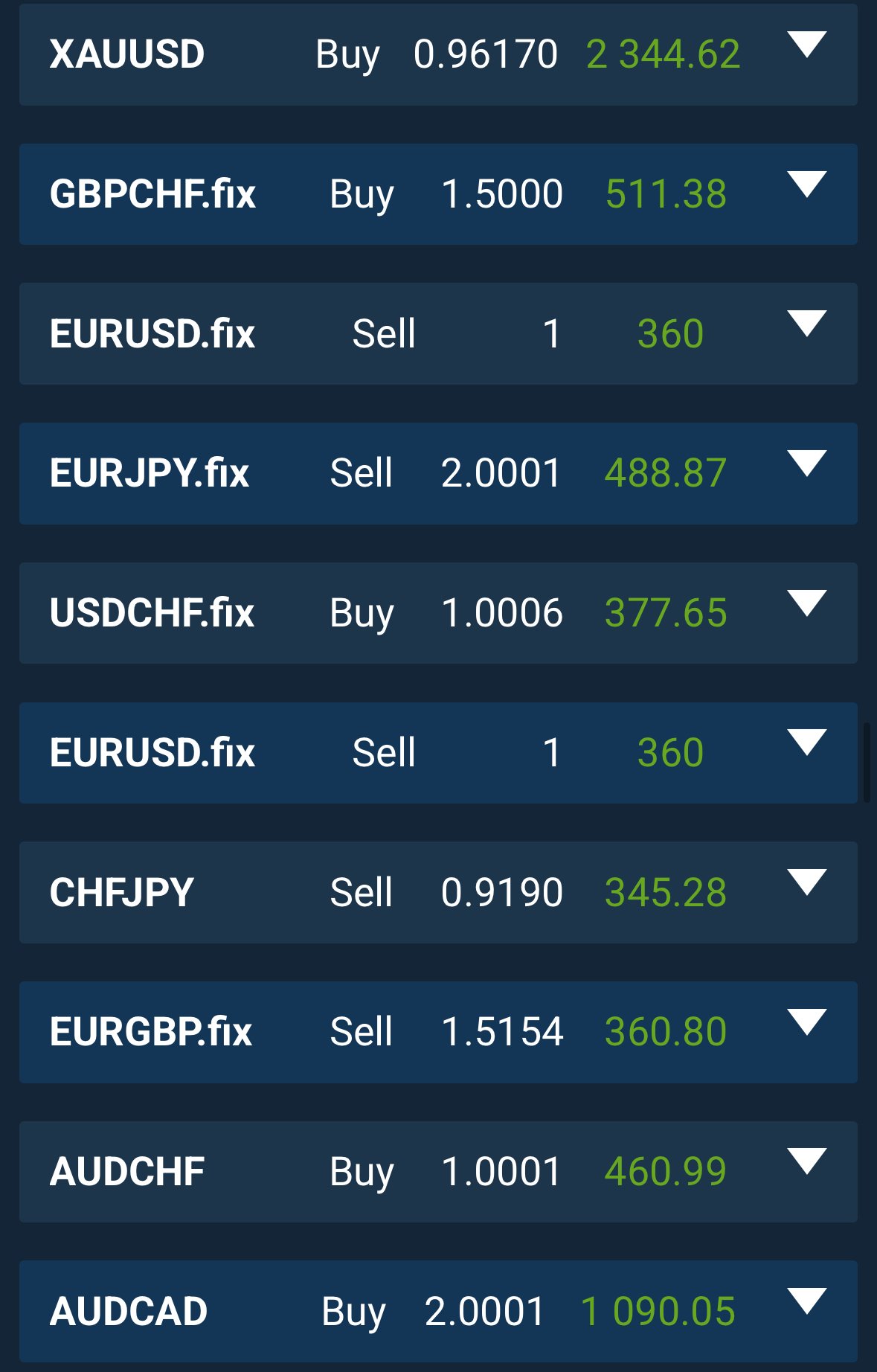
Task: Click the Sell label in EURGBP.fix row
Action: point(361,1032)
